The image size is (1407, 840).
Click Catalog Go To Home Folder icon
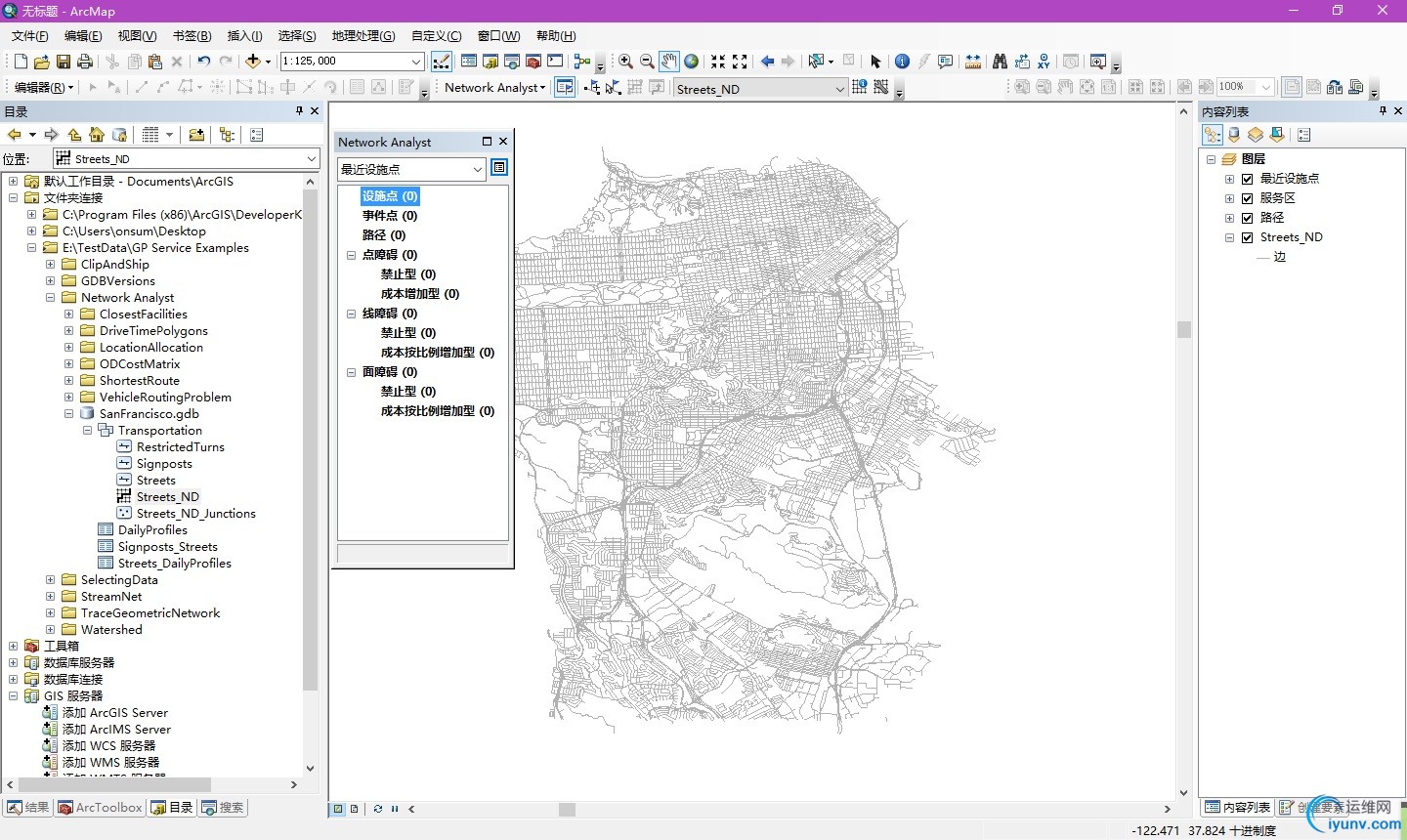tap(97, 135)
